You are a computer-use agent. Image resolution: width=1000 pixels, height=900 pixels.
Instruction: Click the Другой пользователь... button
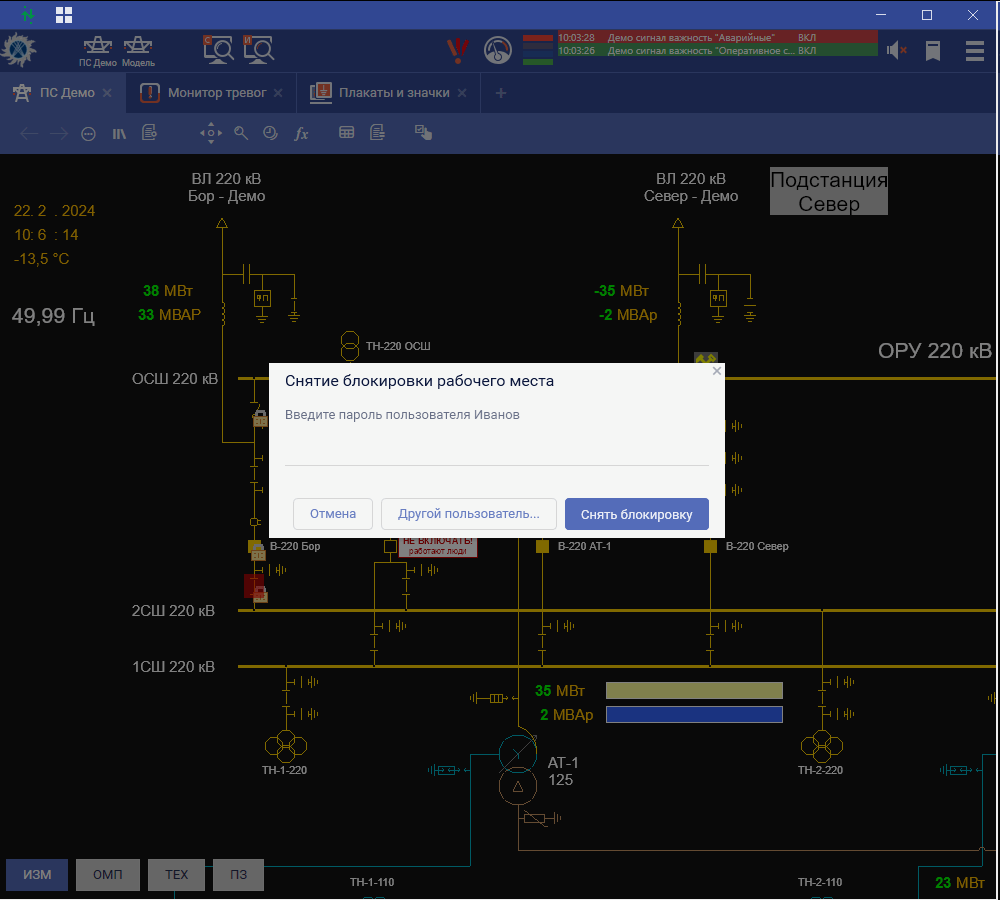tap(468, 514)
